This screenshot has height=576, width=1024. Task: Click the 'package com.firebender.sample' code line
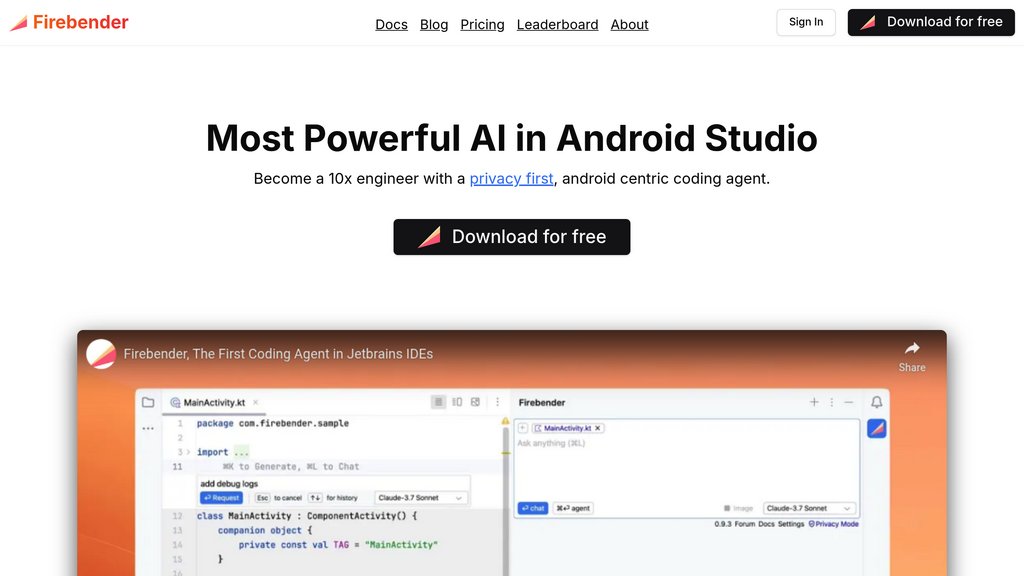273,423
